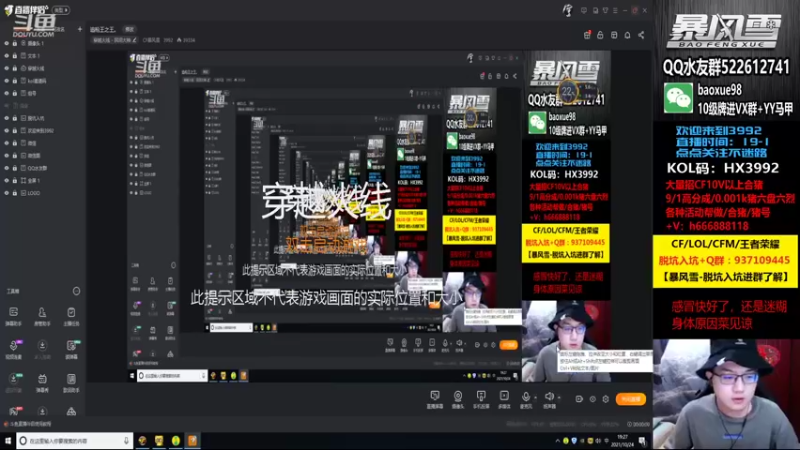Edit the 穿越火线 category tag
Viewport: 800px width, 450px height.
[114, 40]
